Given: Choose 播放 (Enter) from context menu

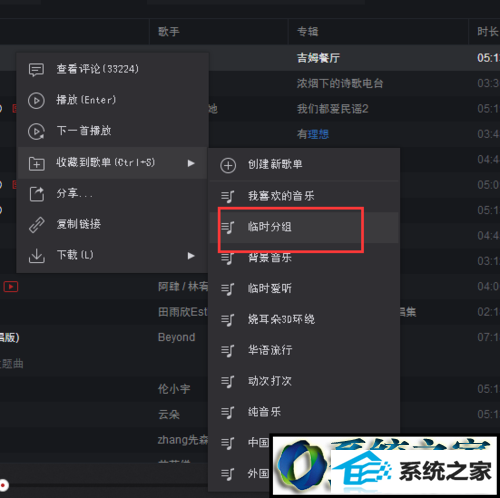Looking at the screenshot, I should pos(113,100).
